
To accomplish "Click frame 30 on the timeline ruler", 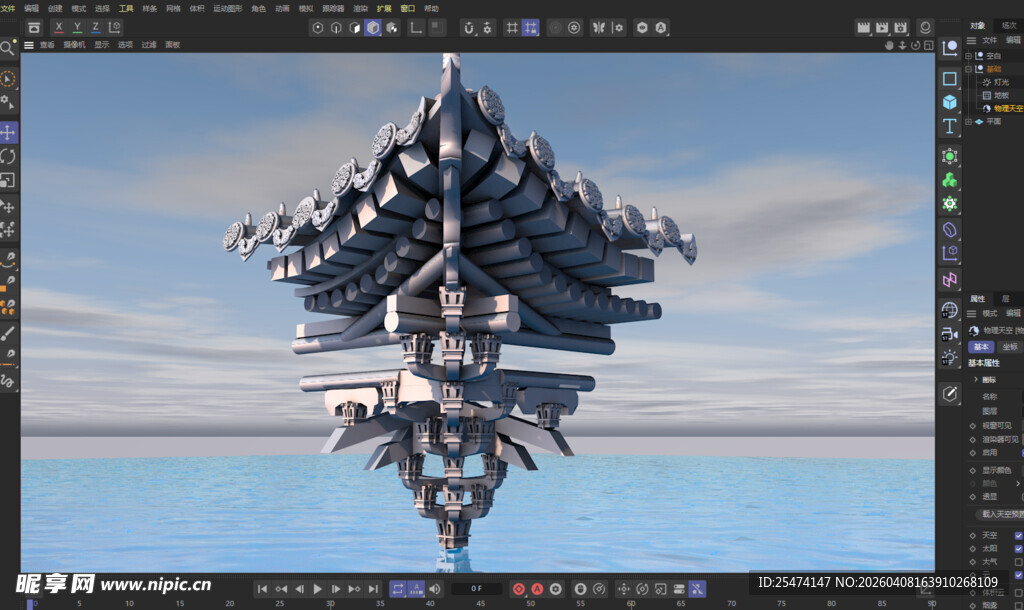I will tap(330, 603).
